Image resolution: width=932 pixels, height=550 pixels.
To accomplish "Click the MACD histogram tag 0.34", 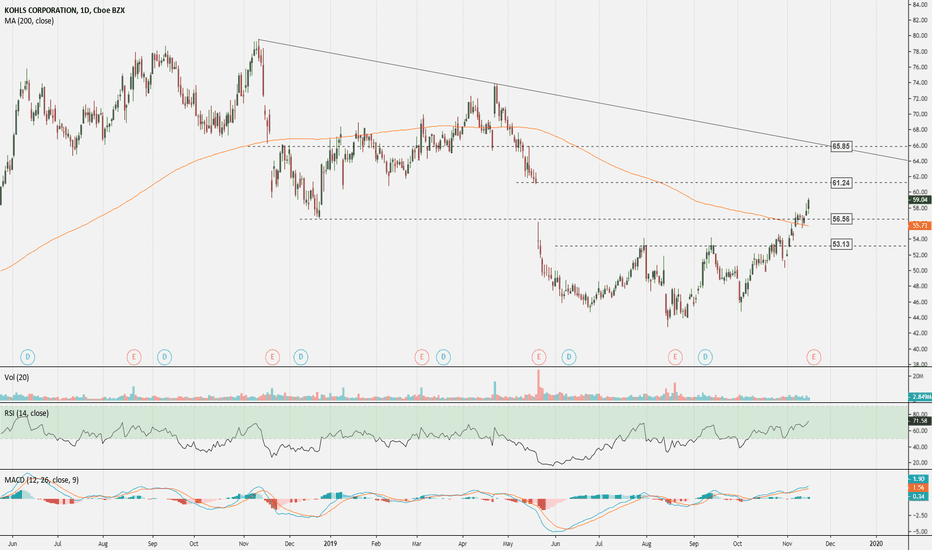I will 919,496.
